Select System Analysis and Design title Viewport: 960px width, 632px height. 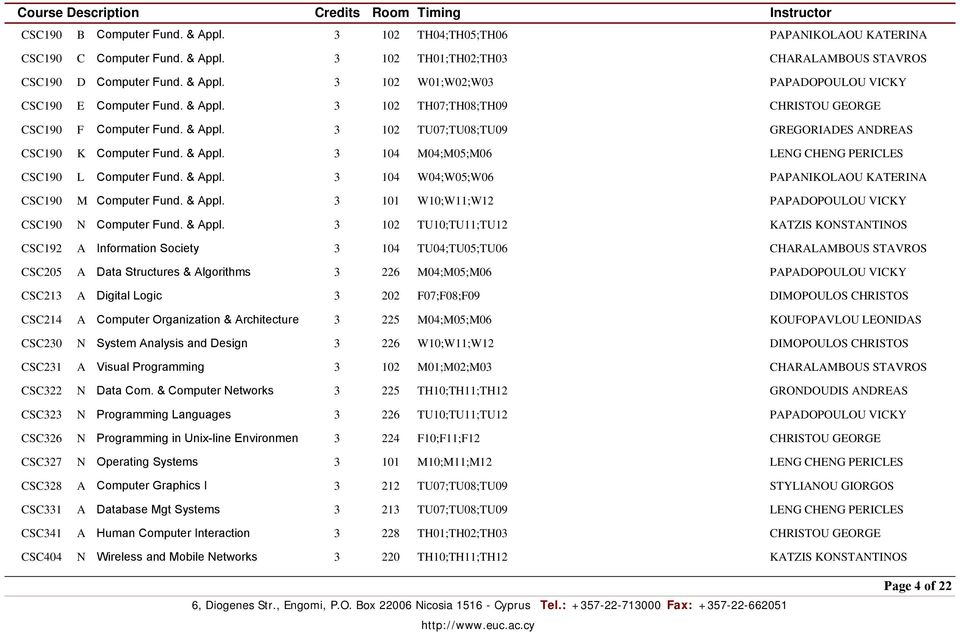(172, 343)
